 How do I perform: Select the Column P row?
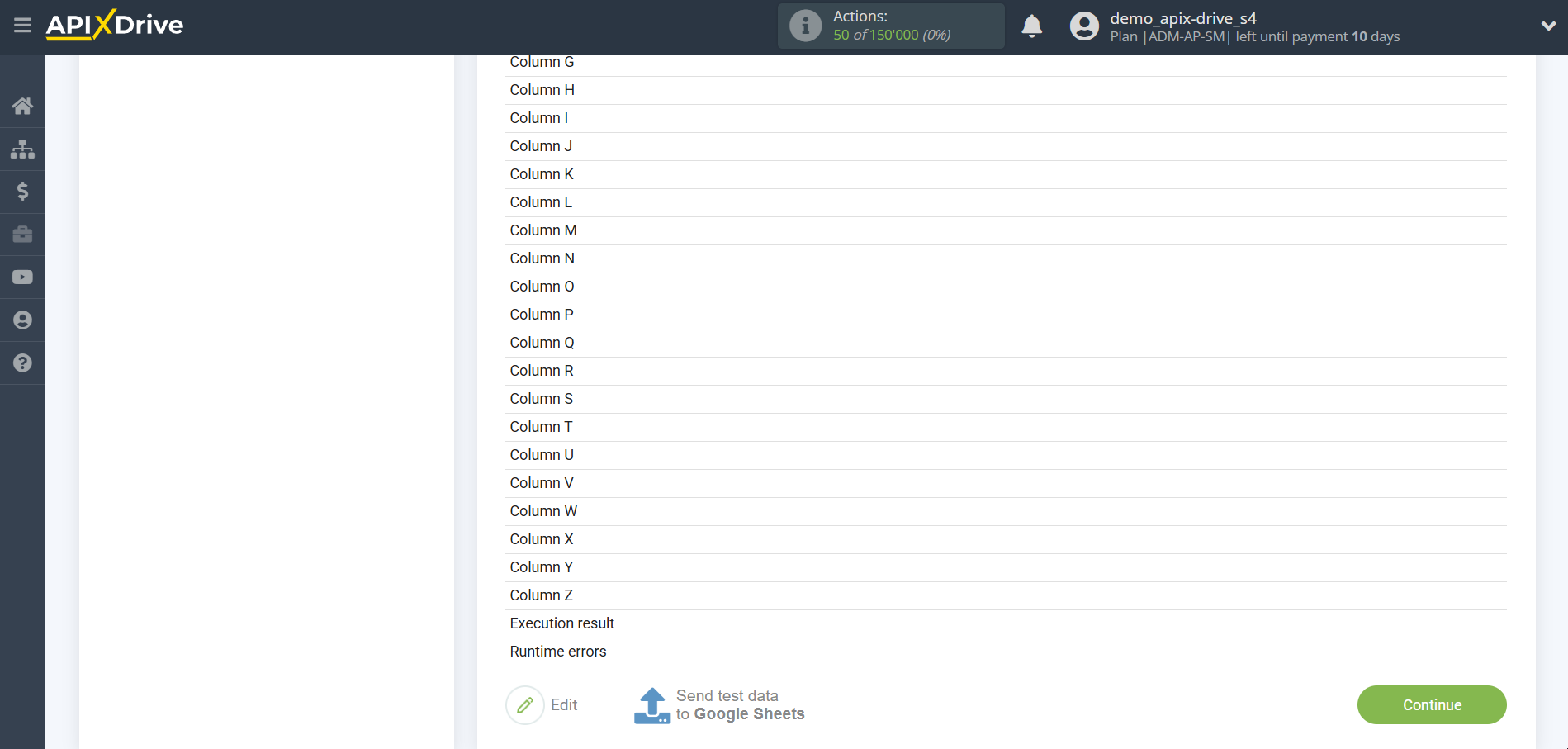[x=1006, y=315]
